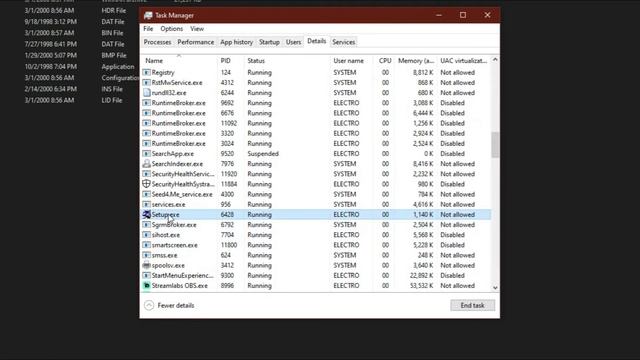Sort by the PID column header

click(x=231, y=60)
